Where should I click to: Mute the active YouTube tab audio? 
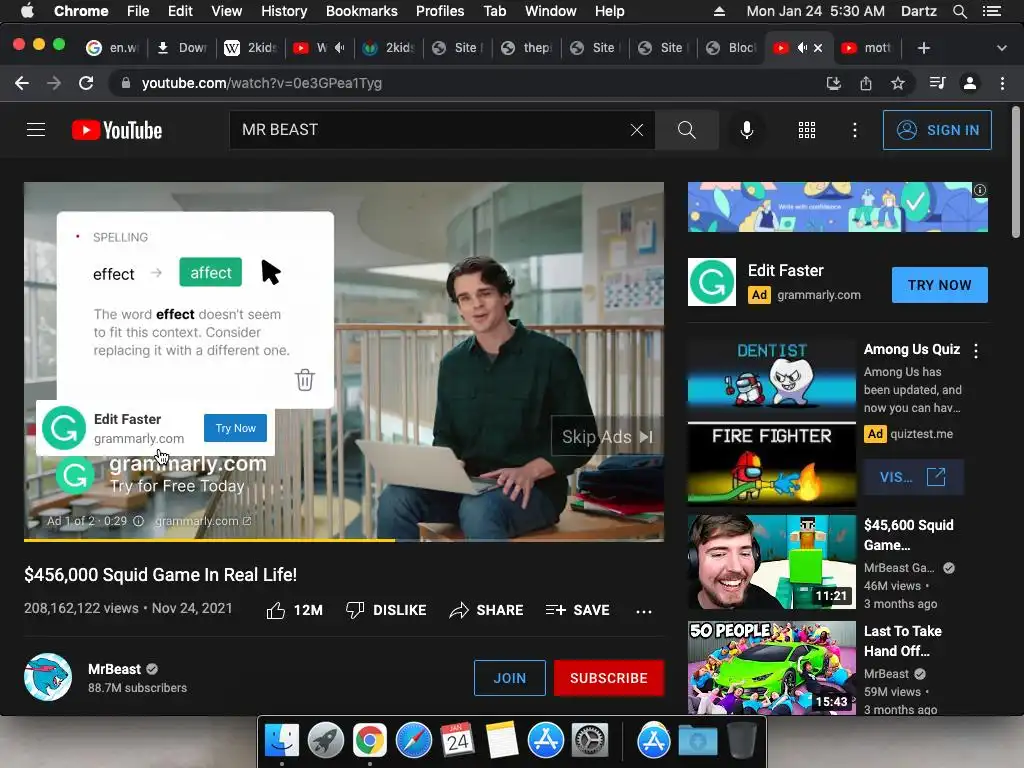(x=802, y=48)
